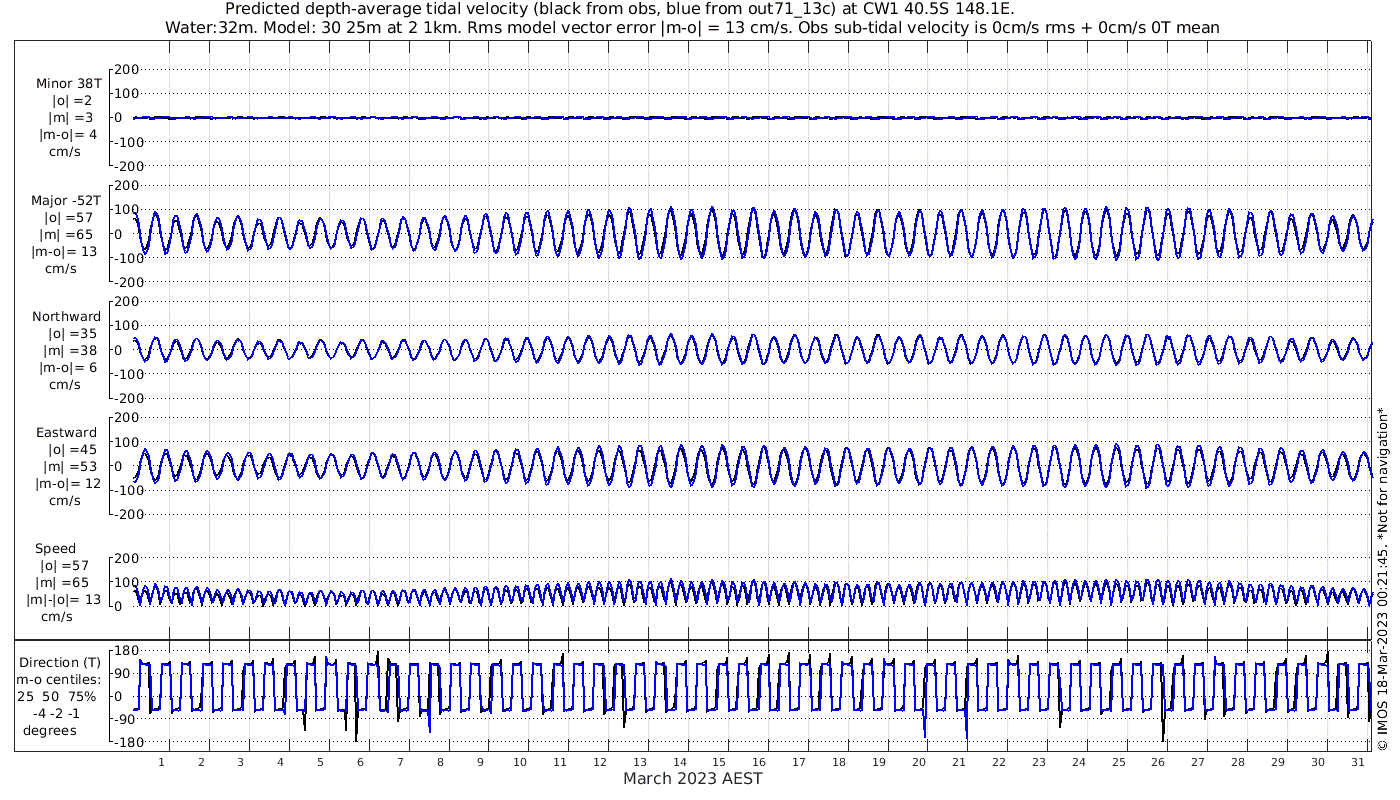The image size is (1400, 800).
Task: Click the 'm-o centiles:' label
Action: coord(58,679)
